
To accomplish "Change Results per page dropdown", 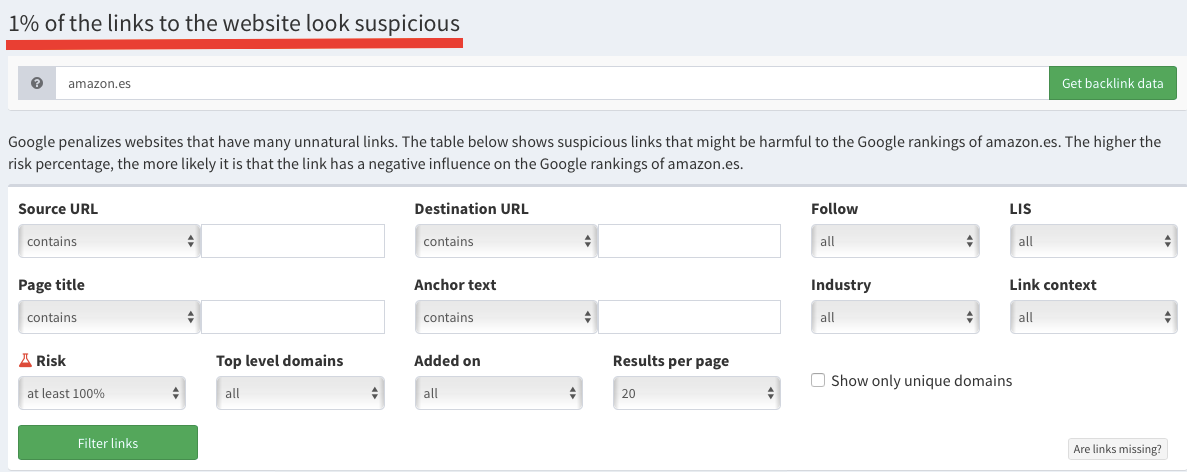I will tap(696, 393).
